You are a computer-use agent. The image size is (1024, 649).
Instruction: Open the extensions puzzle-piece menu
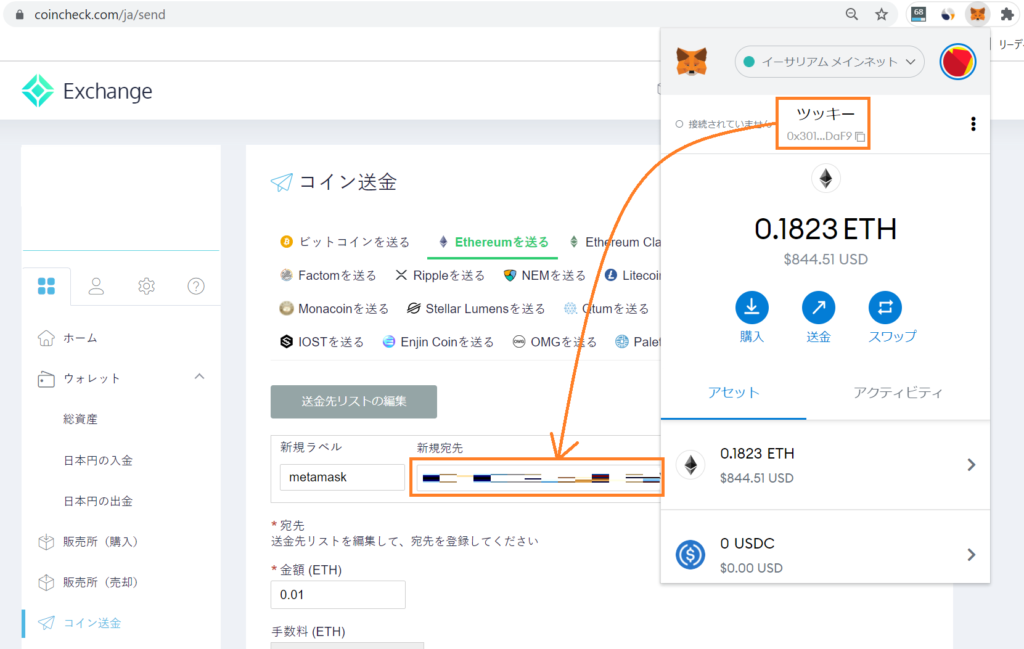(x=1007, y=14)
